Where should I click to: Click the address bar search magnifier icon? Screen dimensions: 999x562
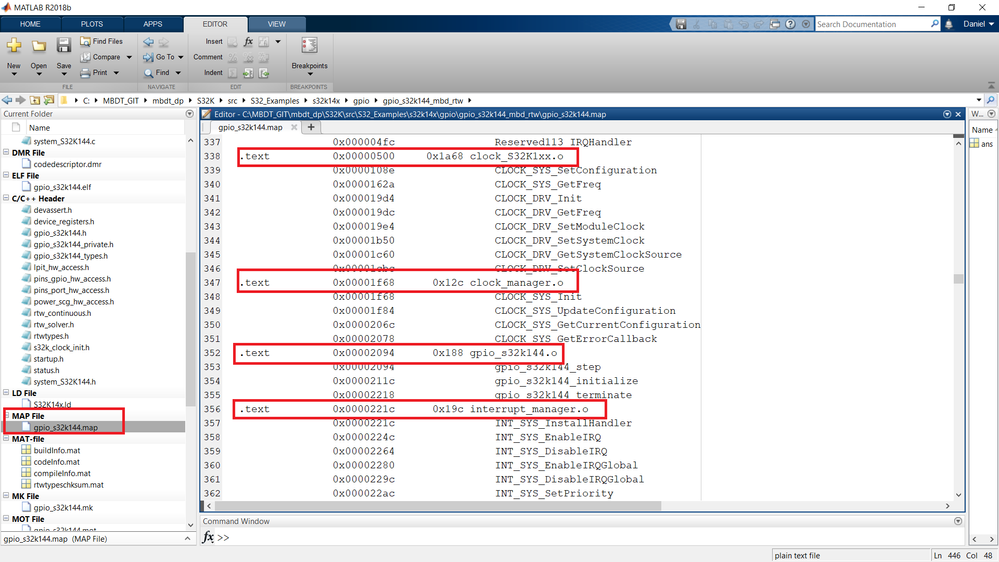click(991, 100)
